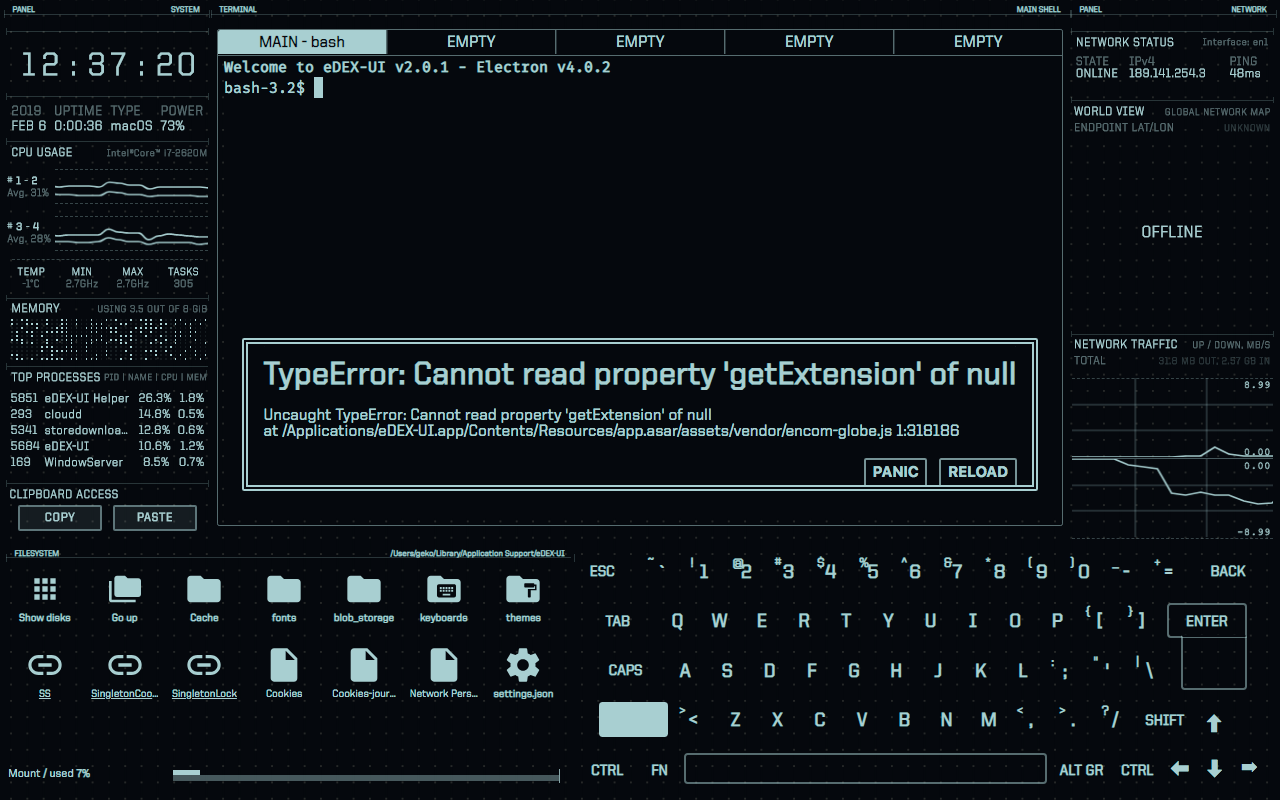
Task: Click the down arrow key on keyboard
Action: coord(1214,769)
